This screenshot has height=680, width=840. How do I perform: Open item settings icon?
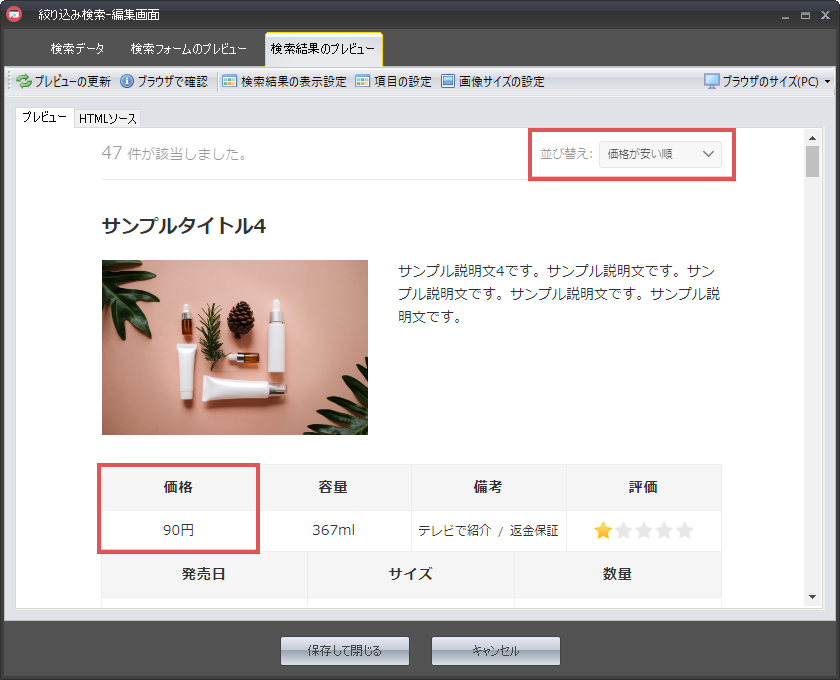(363, 82)
